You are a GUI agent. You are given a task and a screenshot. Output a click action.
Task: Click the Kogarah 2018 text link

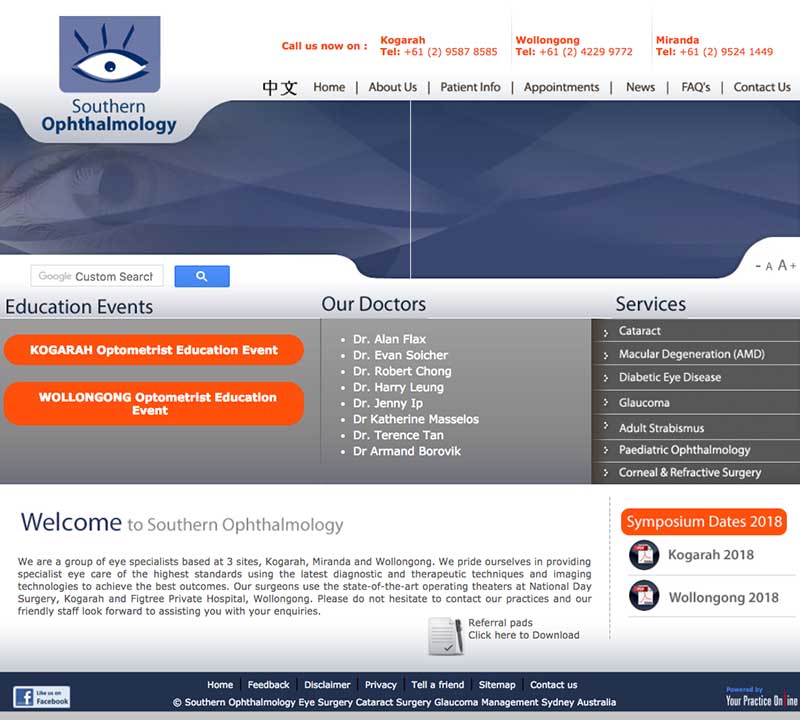(x=711, y=555)
